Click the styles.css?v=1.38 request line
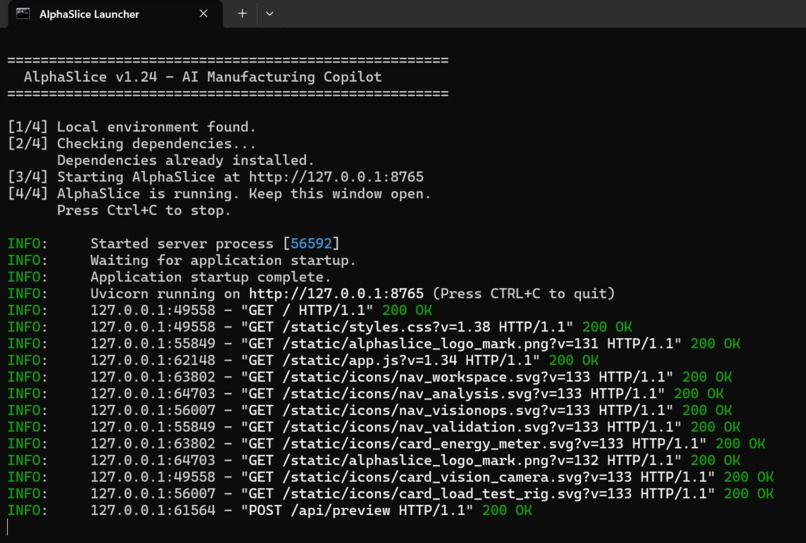The width and height of the screenshot is (806, 543). pyautogui.click(x=320, y=327)
